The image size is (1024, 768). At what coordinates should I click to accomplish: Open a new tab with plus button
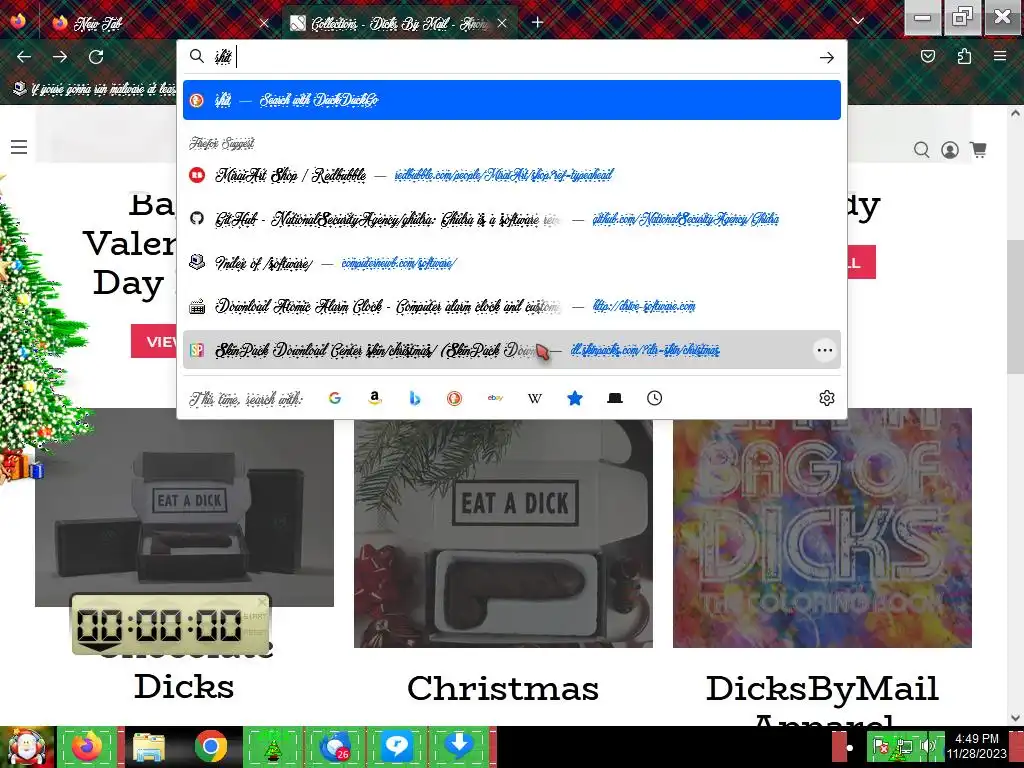[x=537, y=23]
